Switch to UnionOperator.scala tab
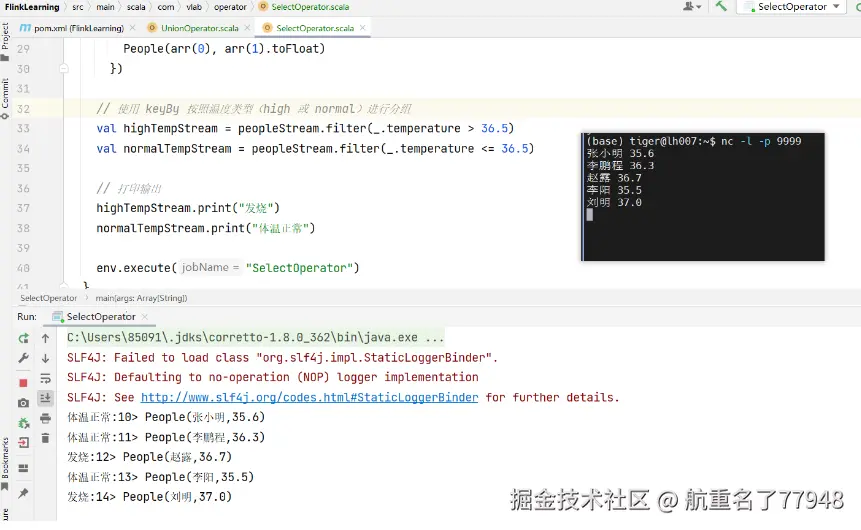The height and width of the screenshot is (530, 861). tap(193, 28)
